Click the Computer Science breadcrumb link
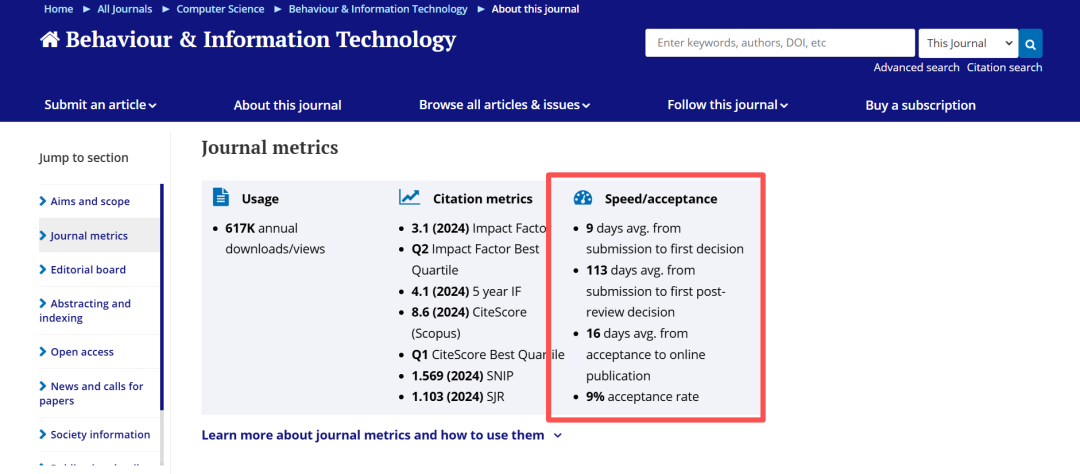Viewport: 1080px width, 474px height. click(220, 9)
